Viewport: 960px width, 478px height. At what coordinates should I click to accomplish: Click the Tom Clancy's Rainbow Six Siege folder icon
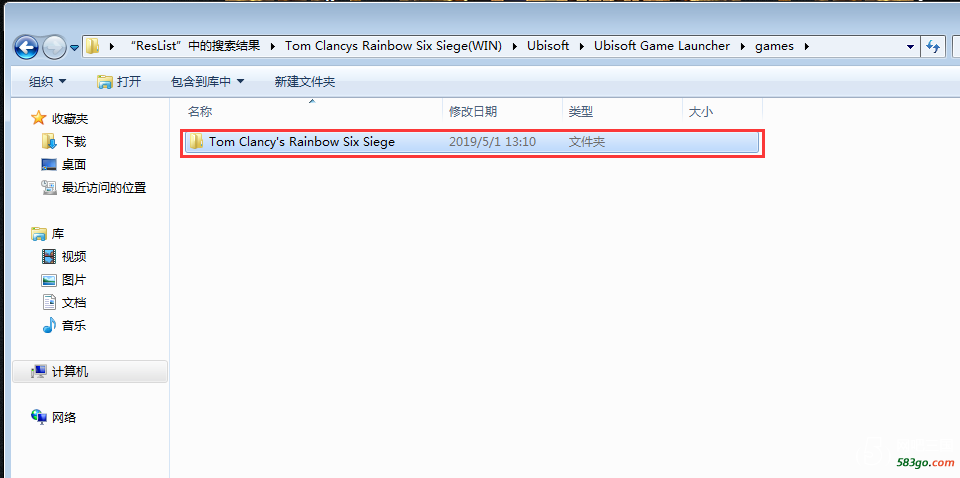[x=196, y=142]
